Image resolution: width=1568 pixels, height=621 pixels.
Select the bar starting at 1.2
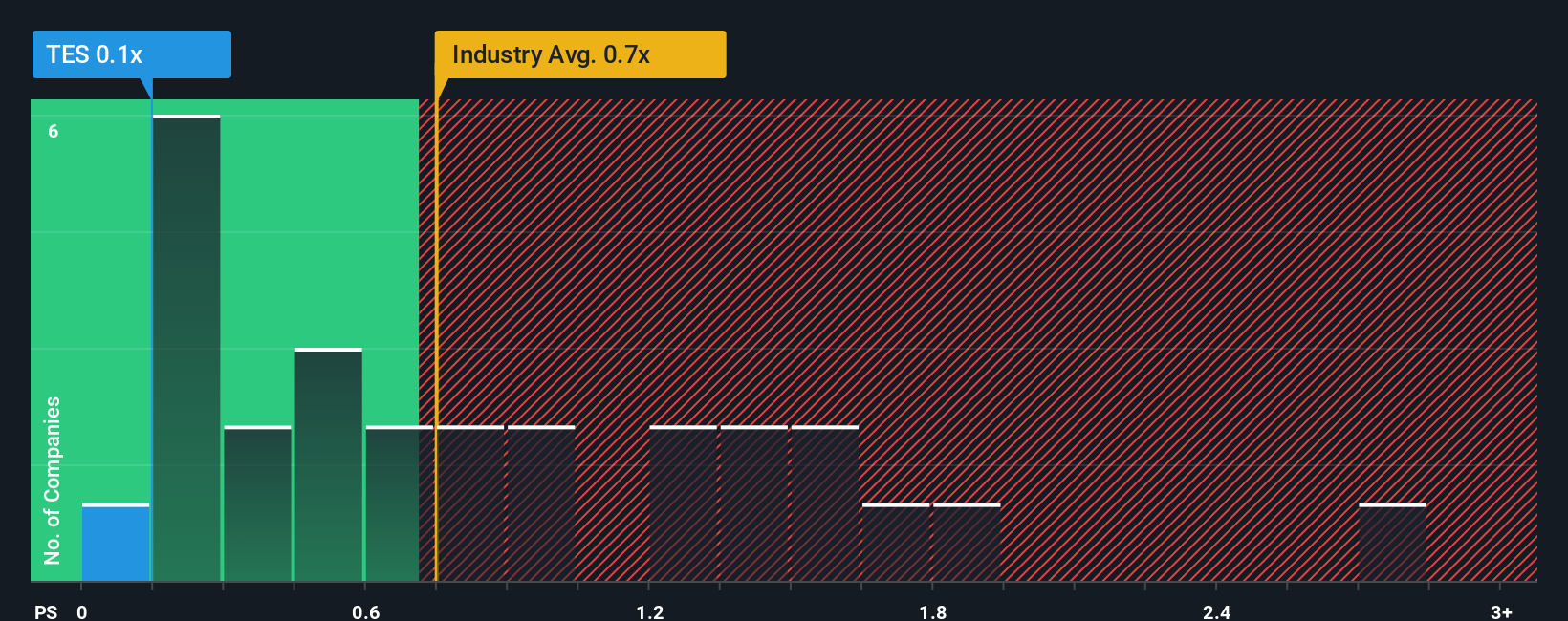tap(684, 503)
